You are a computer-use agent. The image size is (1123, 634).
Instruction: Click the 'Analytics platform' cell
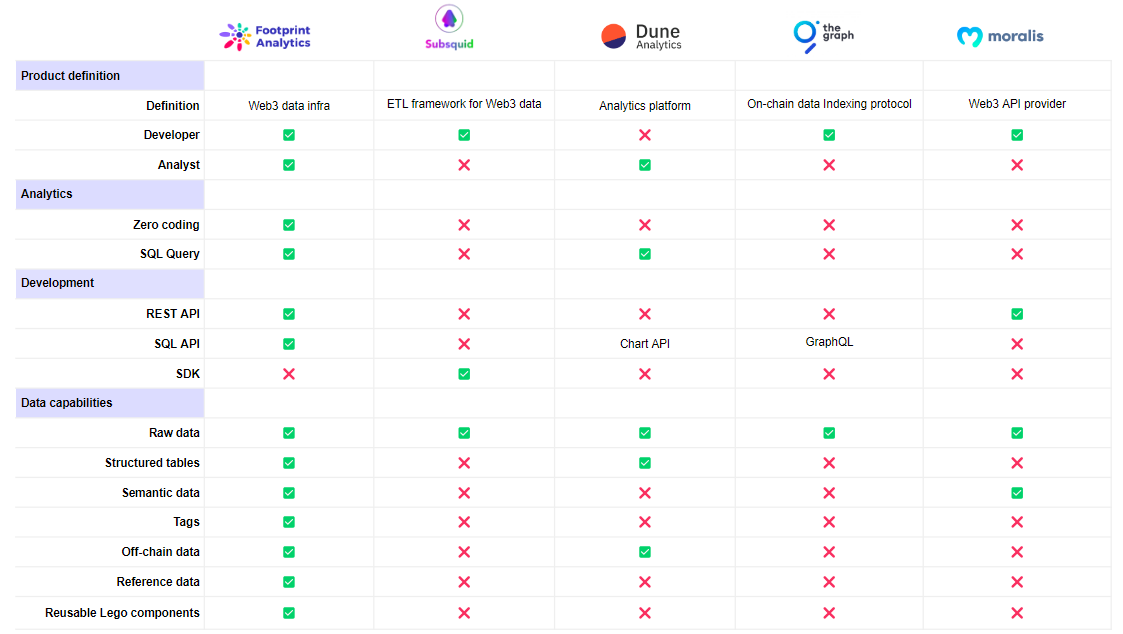pyautogui.click(x=645, y=105)
